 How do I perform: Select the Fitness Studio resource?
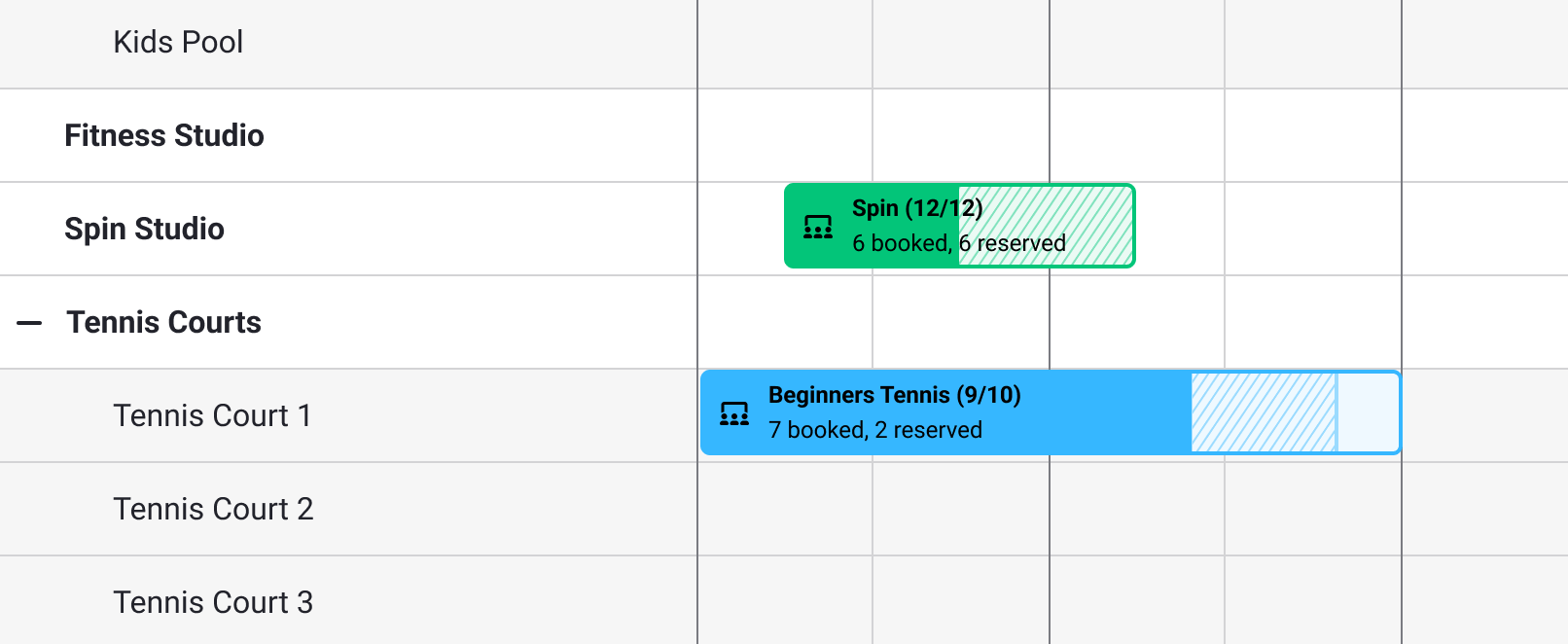tap(164, 136)
